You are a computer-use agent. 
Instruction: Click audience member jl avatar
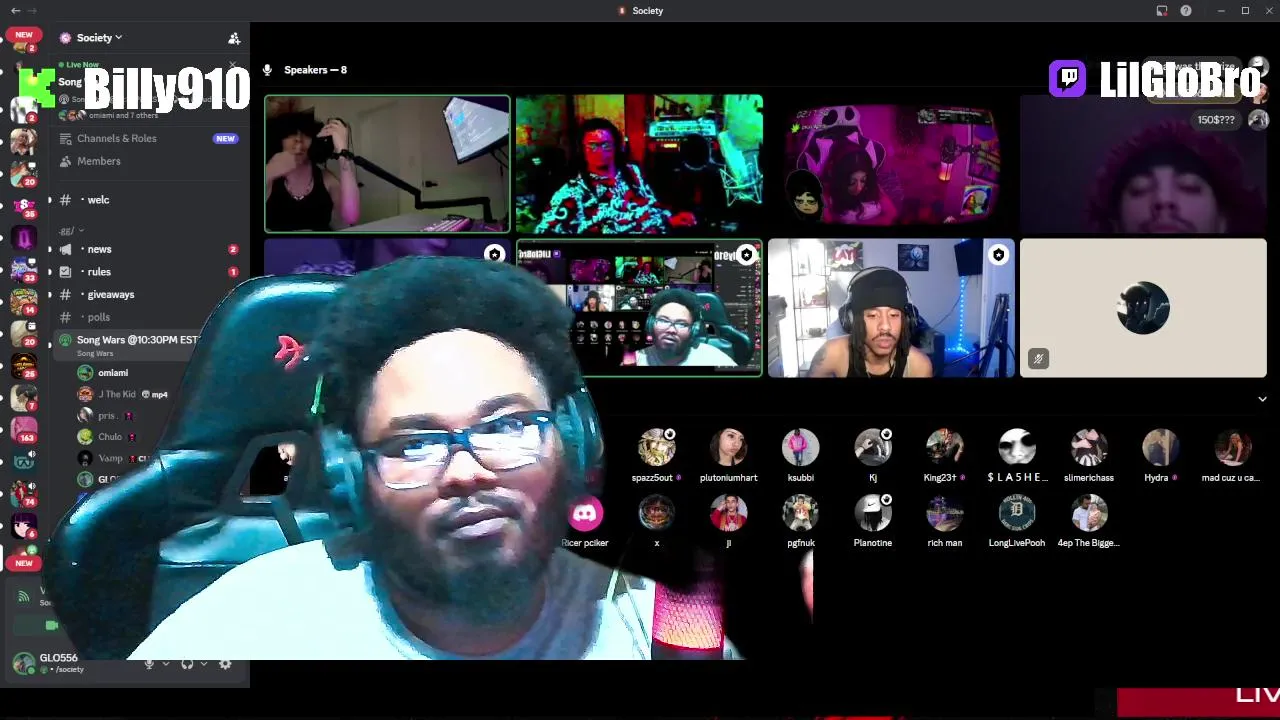point(729,514)
